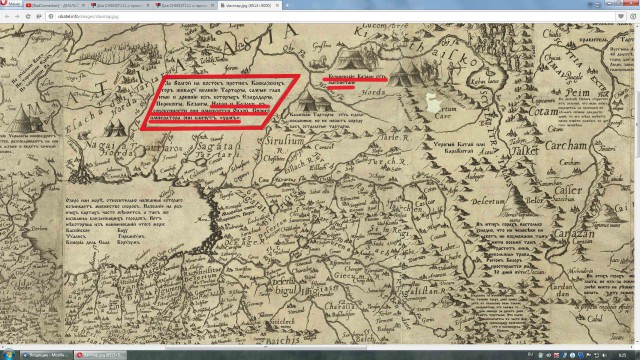
Task: Click the 'Desertum' label near Belor
Action: click(x=488, y=202)
